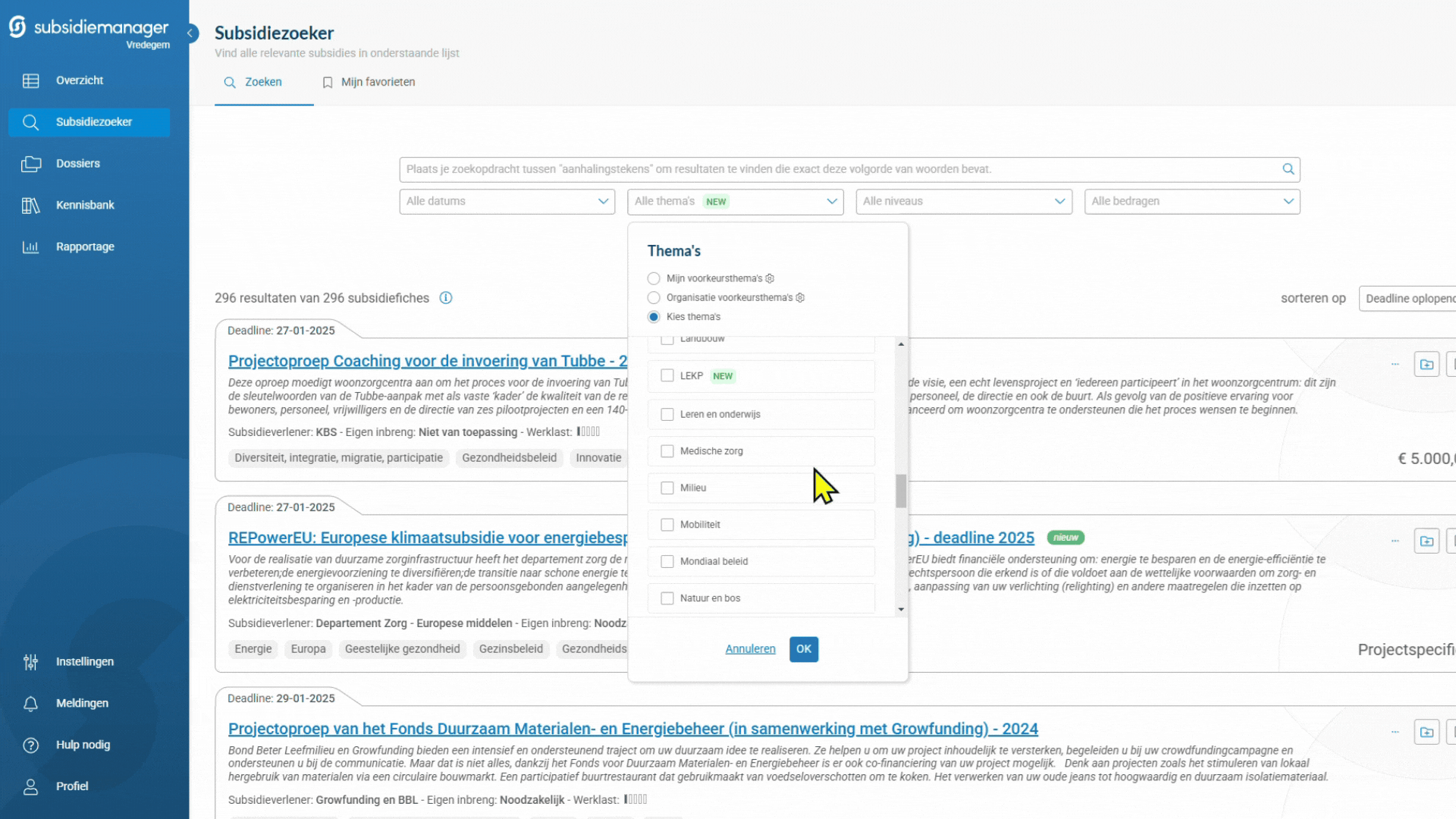The image size is (1456, 819).
Task: Switch to Mijn favorieten tab
Action: point(369,82)
